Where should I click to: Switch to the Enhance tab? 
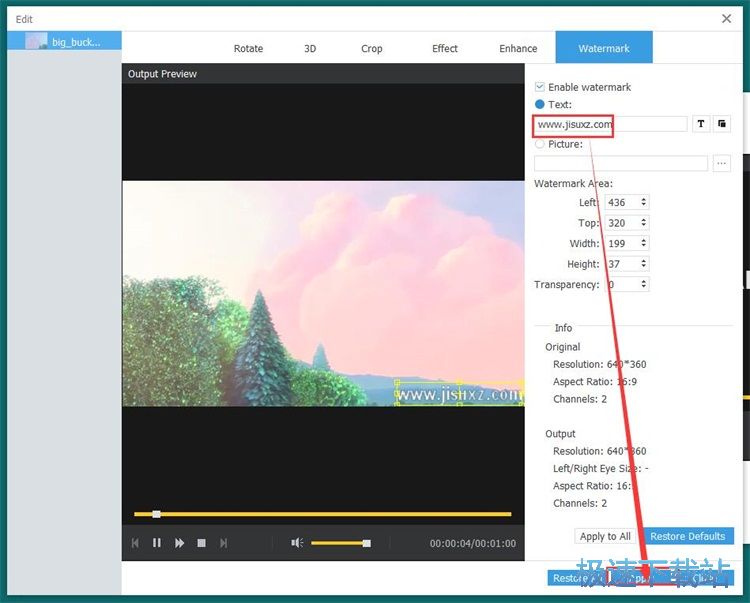tap(518, 48)
